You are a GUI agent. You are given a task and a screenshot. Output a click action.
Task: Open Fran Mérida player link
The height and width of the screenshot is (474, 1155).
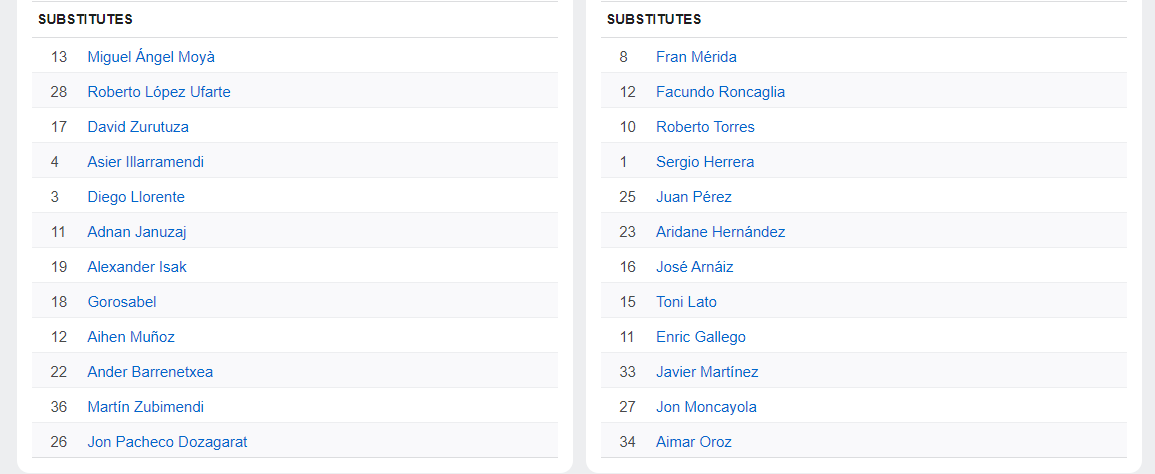696,57
